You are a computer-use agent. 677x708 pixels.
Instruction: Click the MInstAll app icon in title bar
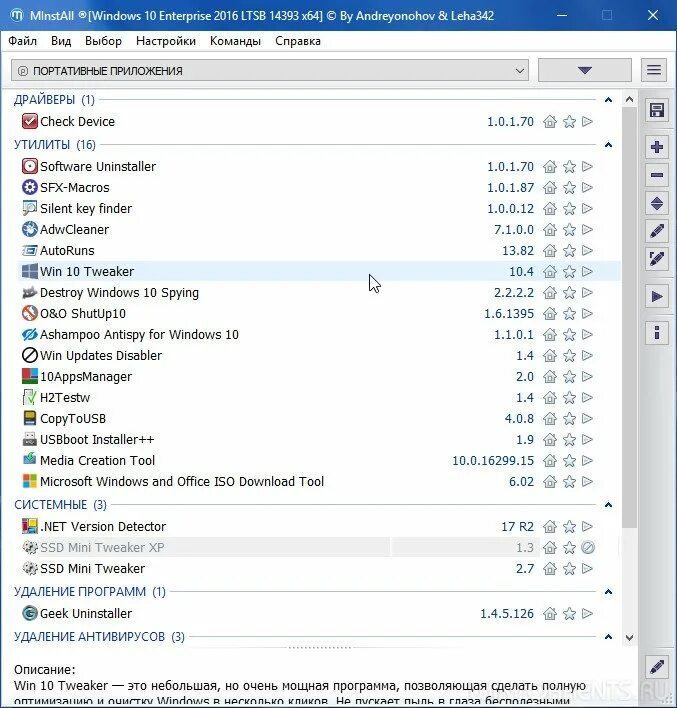[x=16, y=15]
